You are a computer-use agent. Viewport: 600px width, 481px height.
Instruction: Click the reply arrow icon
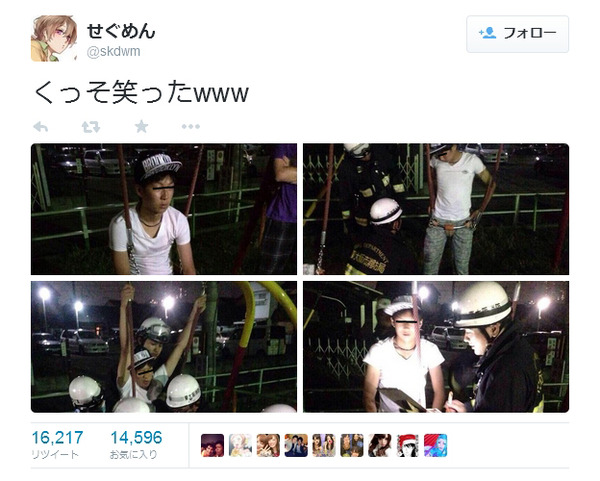click(41, 127)
